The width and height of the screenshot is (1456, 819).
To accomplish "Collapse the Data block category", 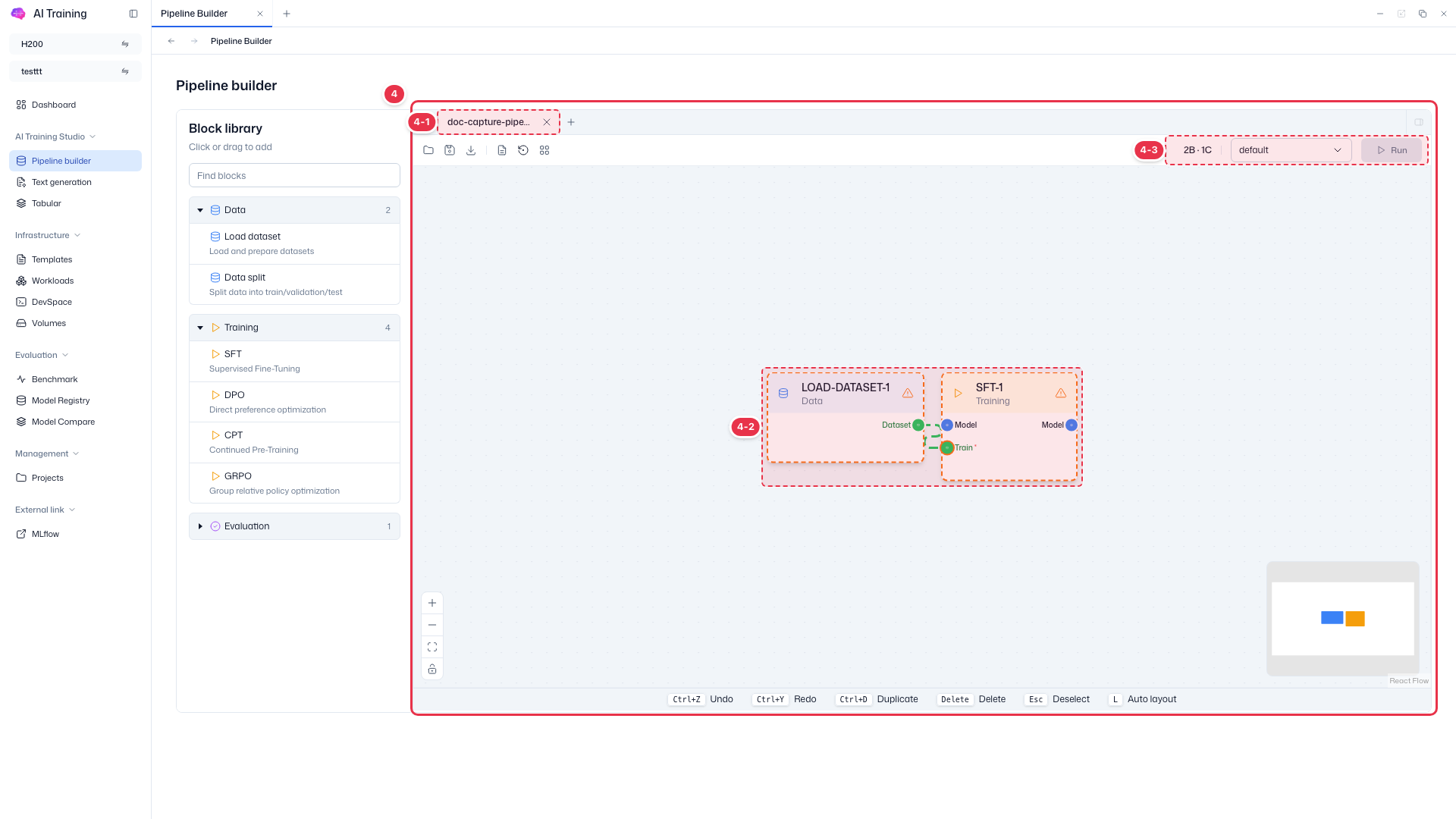I will (294, 210).
